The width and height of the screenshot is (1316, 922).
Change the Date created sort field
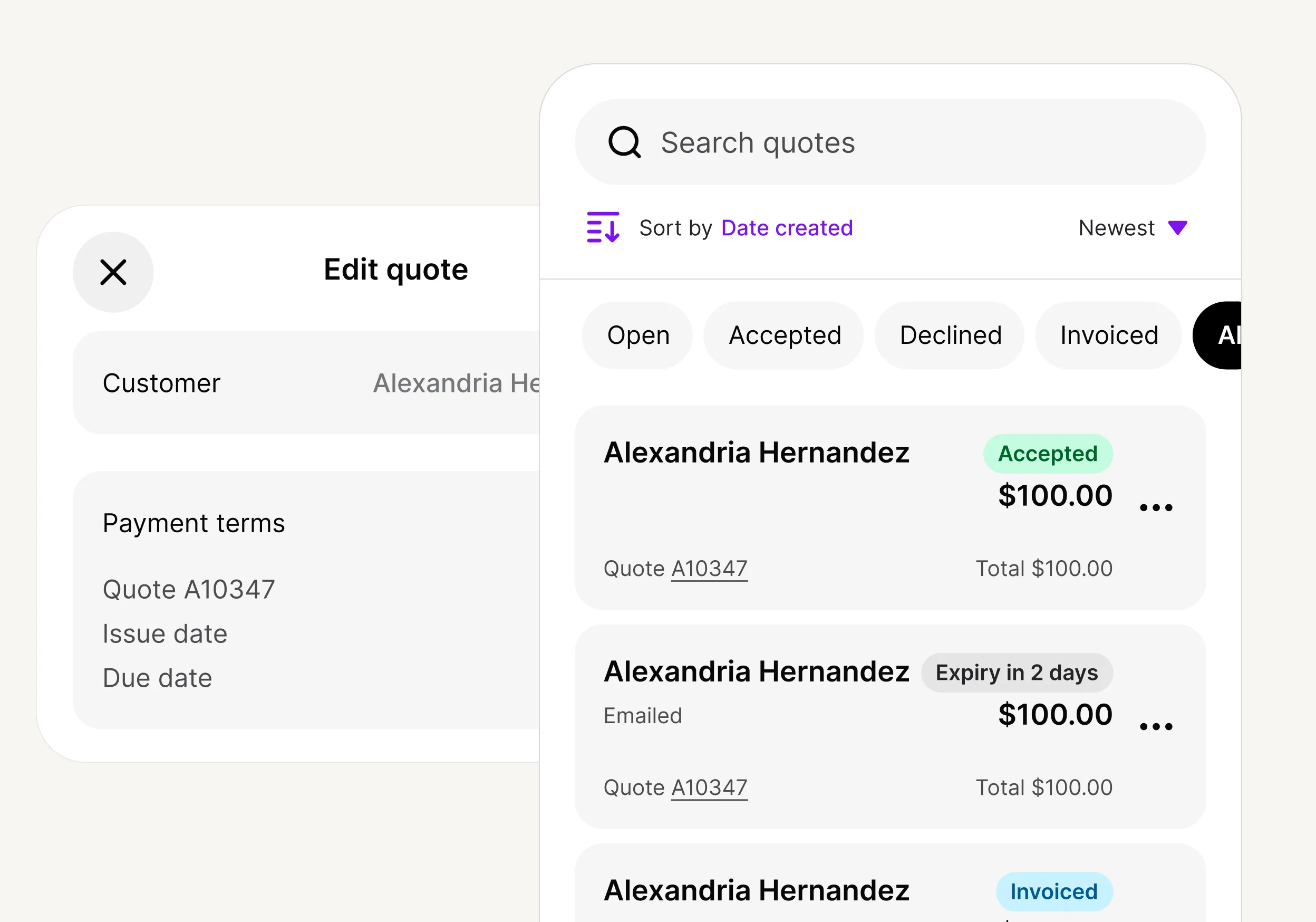coord(787,228)
